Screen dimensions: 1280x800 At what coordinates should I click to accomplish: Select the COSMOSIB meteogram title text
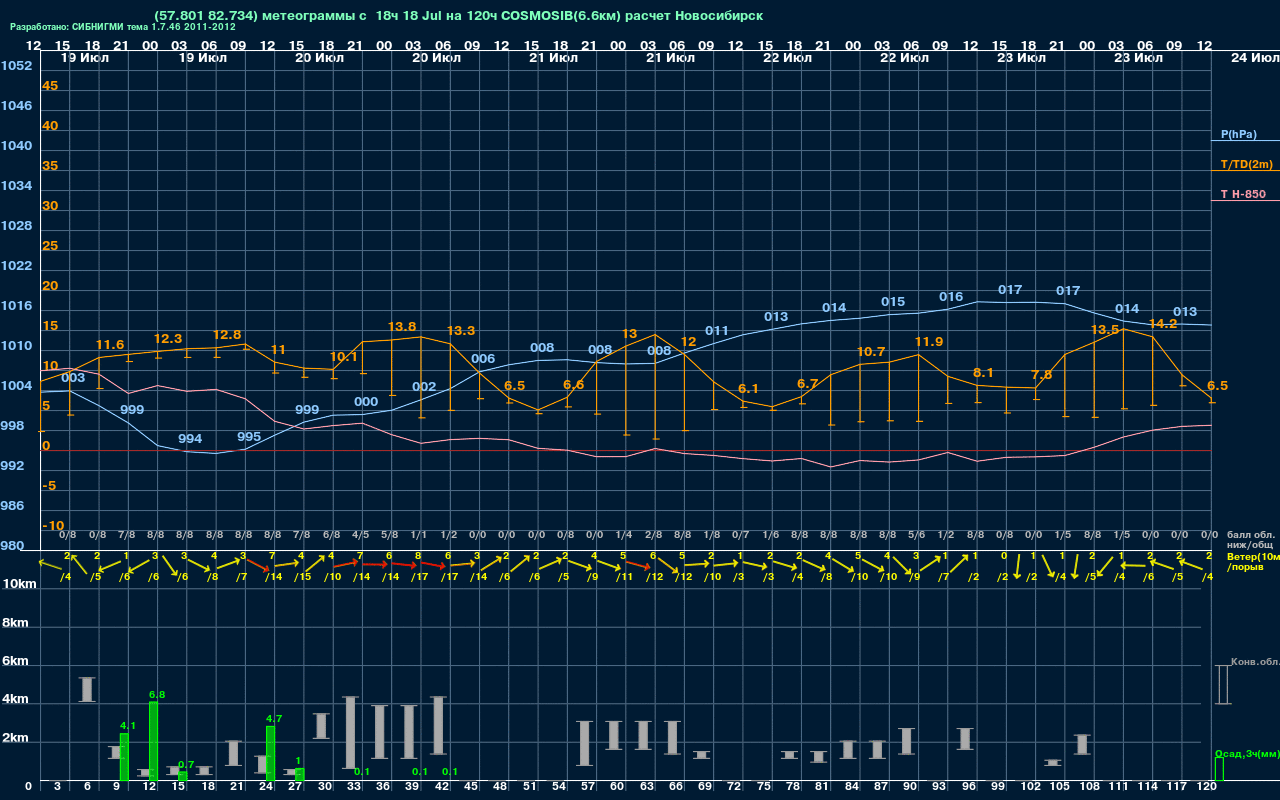(x=459, y=16)
